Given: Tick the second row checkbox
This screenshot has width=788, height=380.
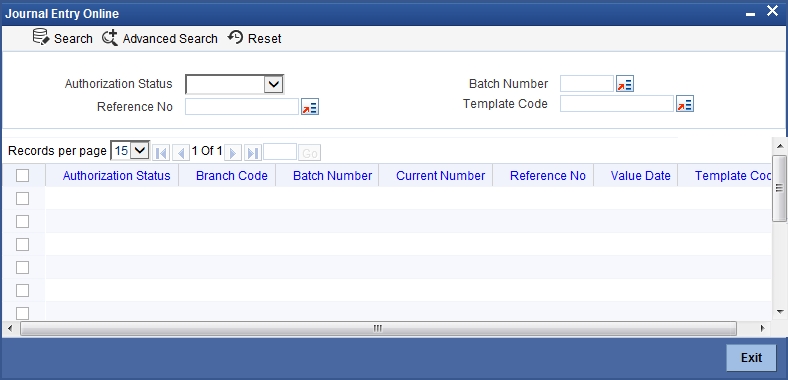Looking at the screenshot, I should click(22, 222).
